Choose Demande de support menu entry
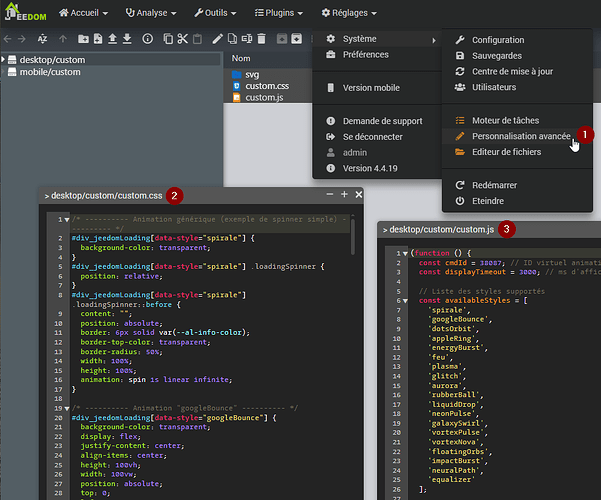This screenshot has height=500, width=601. point(377,121)
